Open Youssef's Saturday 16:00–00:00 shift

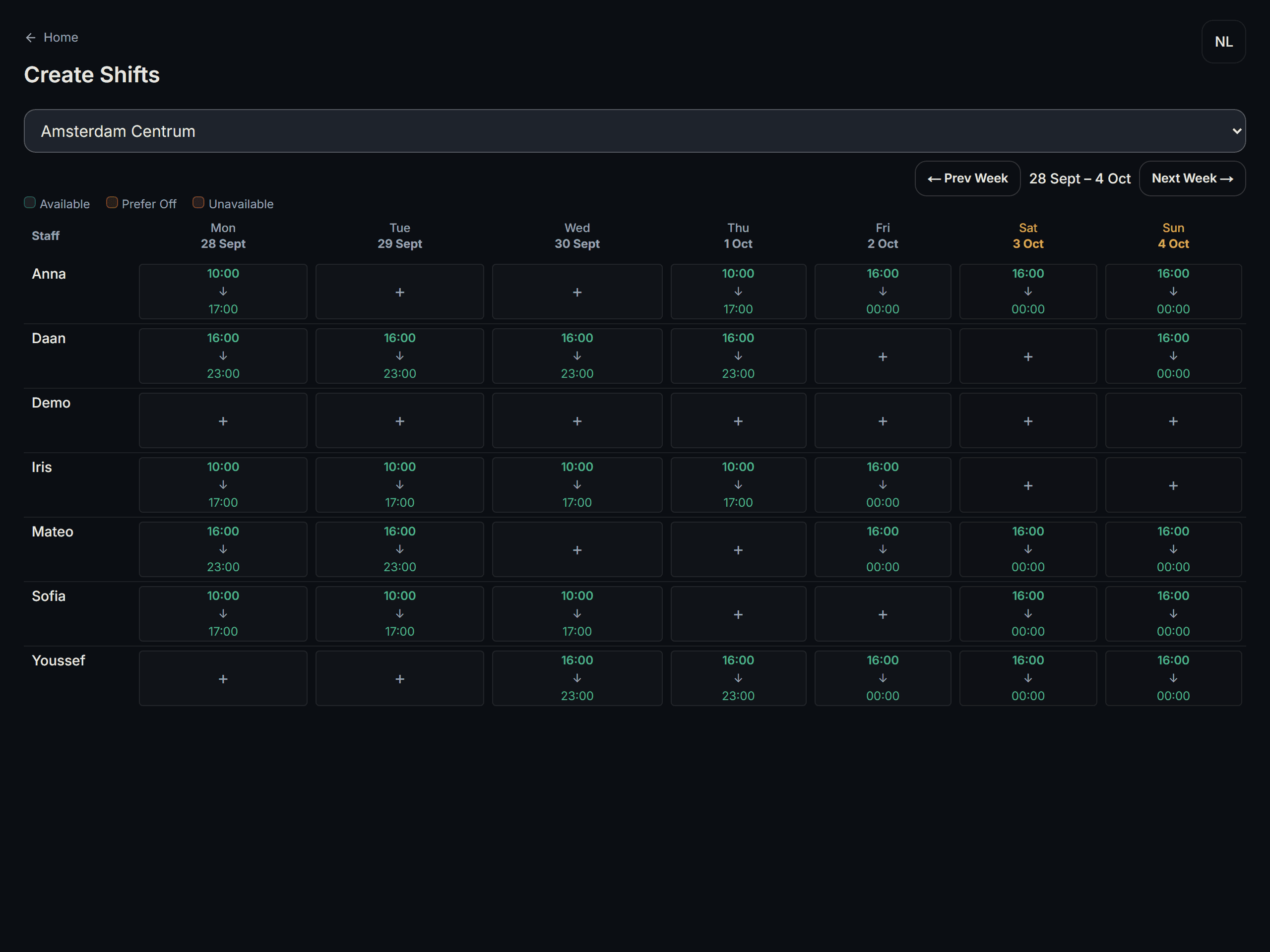coord(1028,679)
